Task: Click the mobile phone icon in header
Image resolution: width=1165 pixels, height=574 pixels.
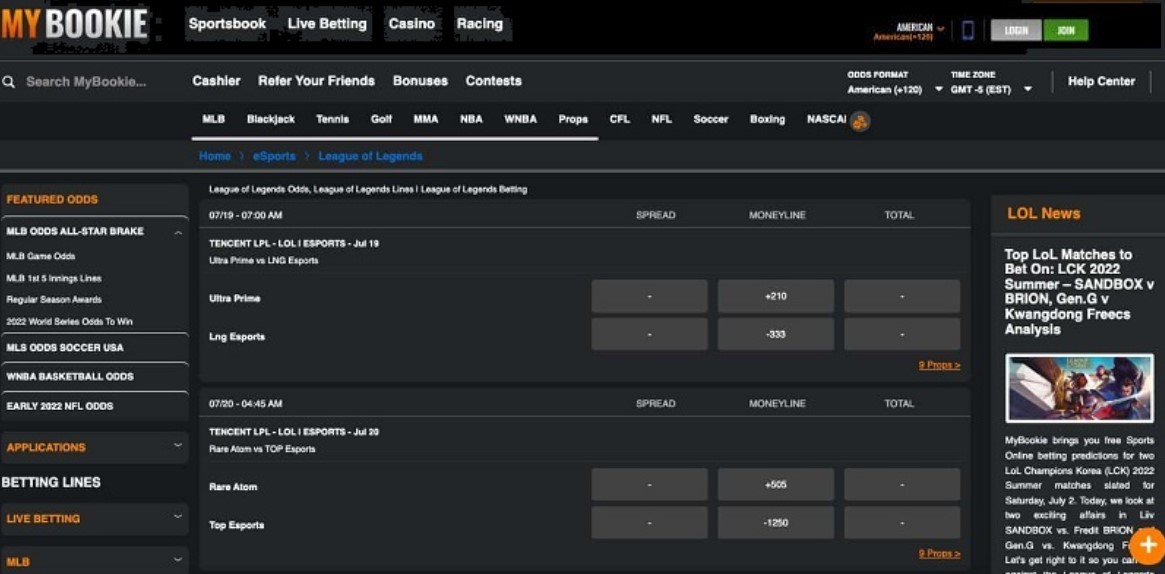Action: click(967, 30)
